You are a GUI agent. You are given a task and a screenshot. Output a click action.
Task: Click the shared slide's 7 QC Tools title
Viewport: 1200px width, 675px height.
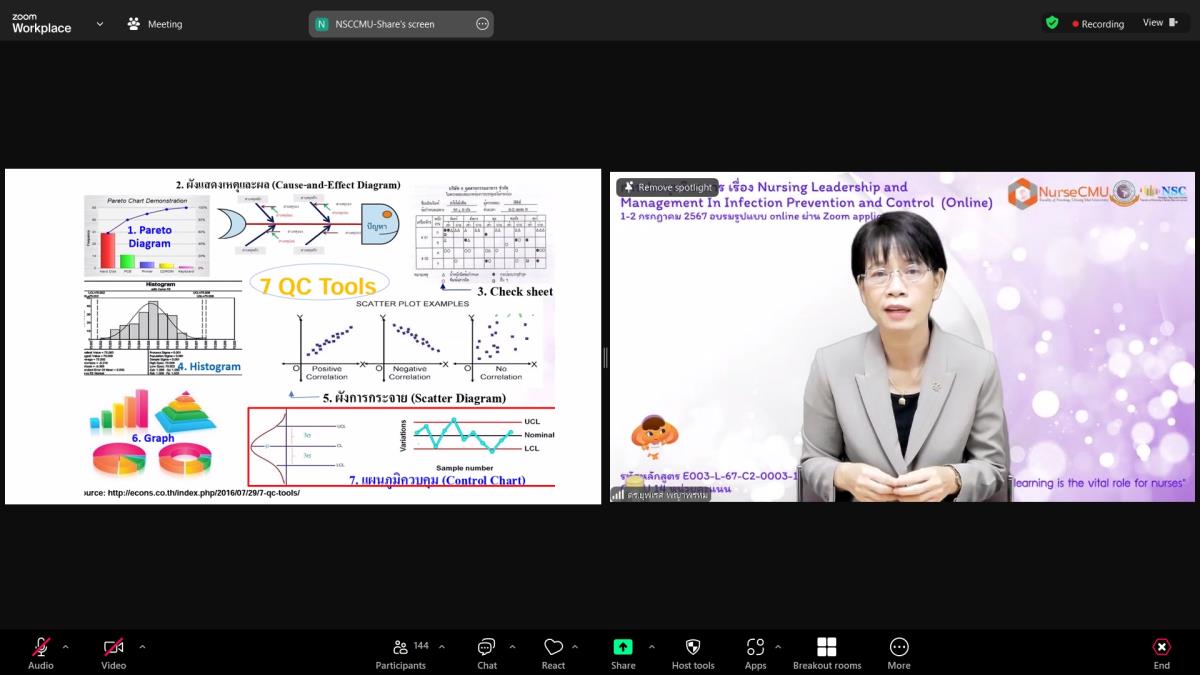click(318, 286)
